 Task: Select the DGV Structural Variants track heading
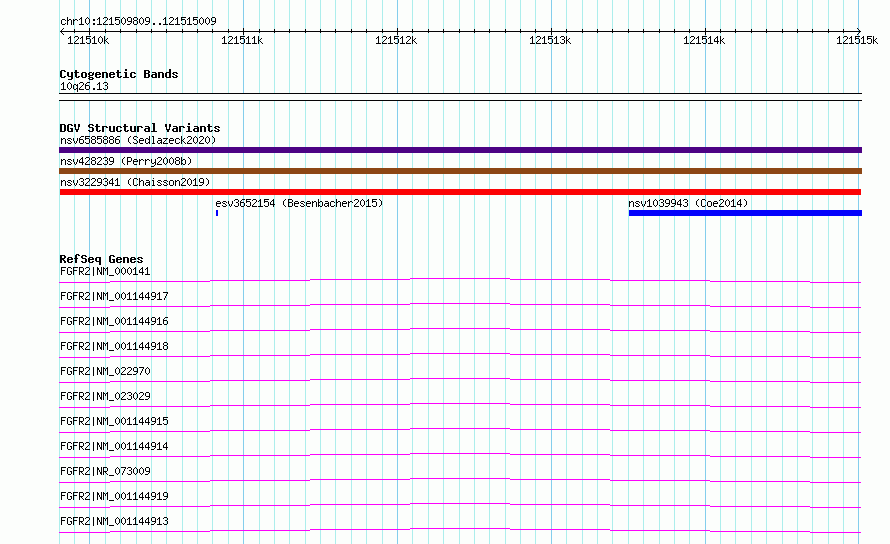pos(140,128)
